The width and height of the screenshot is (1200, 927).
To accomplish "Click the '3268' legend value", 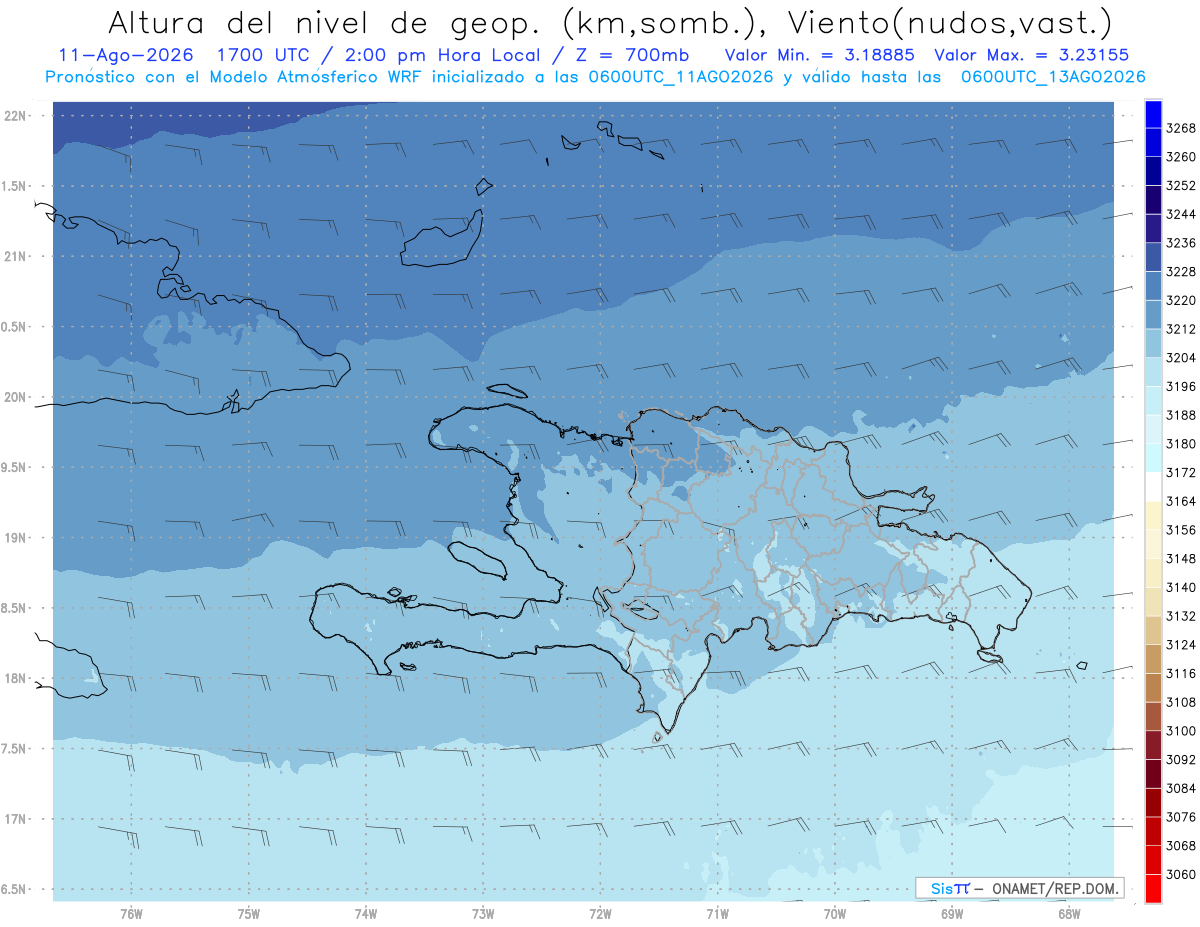I will coord(1181,129).
